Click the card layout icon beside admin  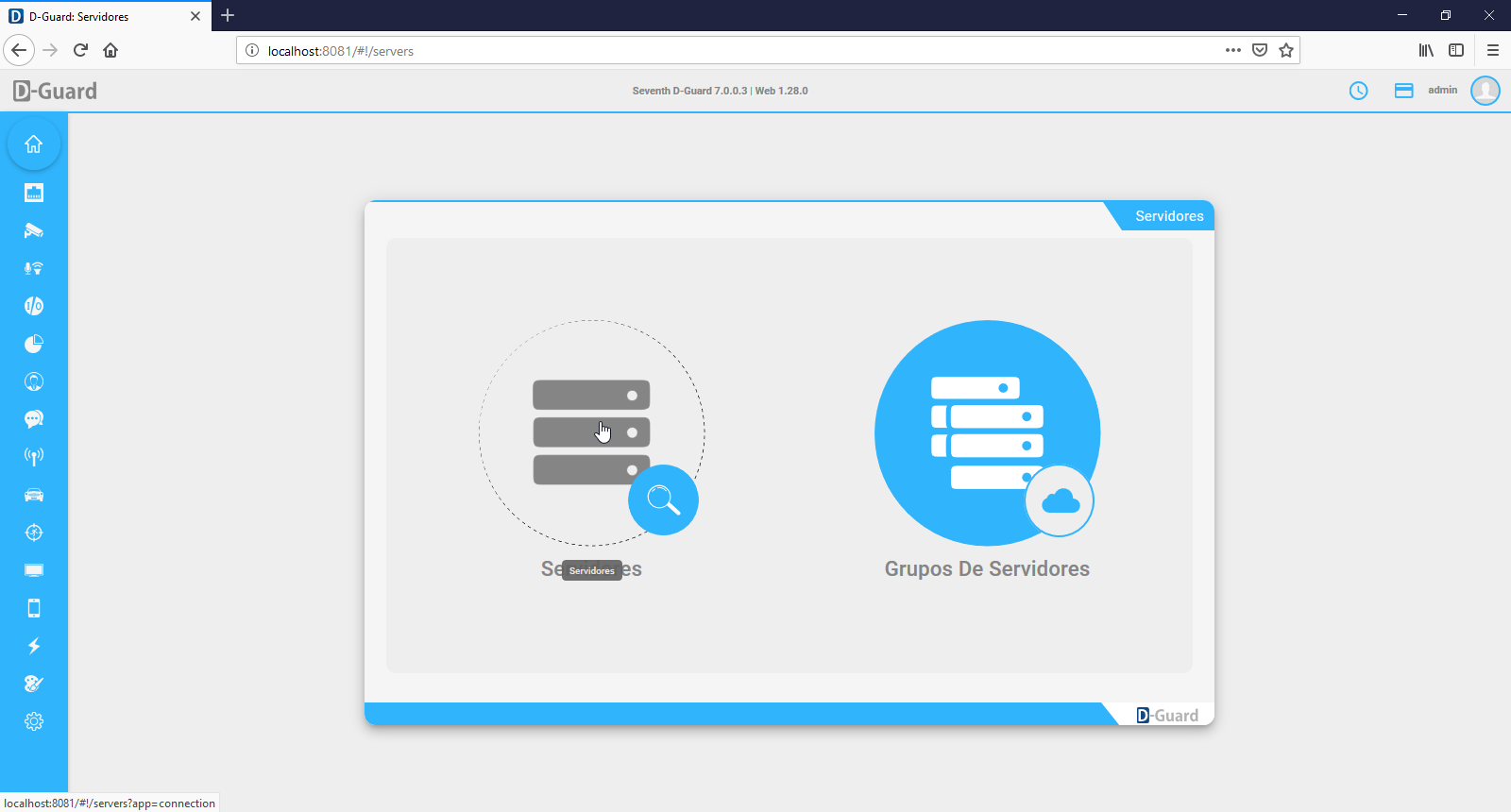click(x=1404, y=91)
